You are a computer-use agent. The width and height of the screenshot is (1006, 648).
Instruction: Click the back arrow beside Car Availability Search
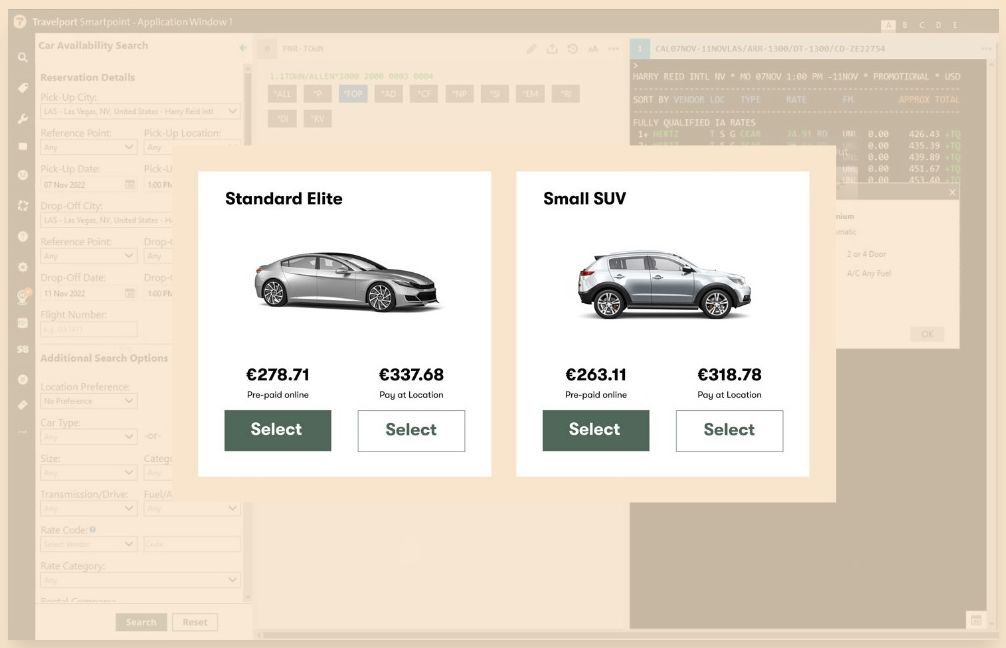pyautogui.click(x=243, y=47)
